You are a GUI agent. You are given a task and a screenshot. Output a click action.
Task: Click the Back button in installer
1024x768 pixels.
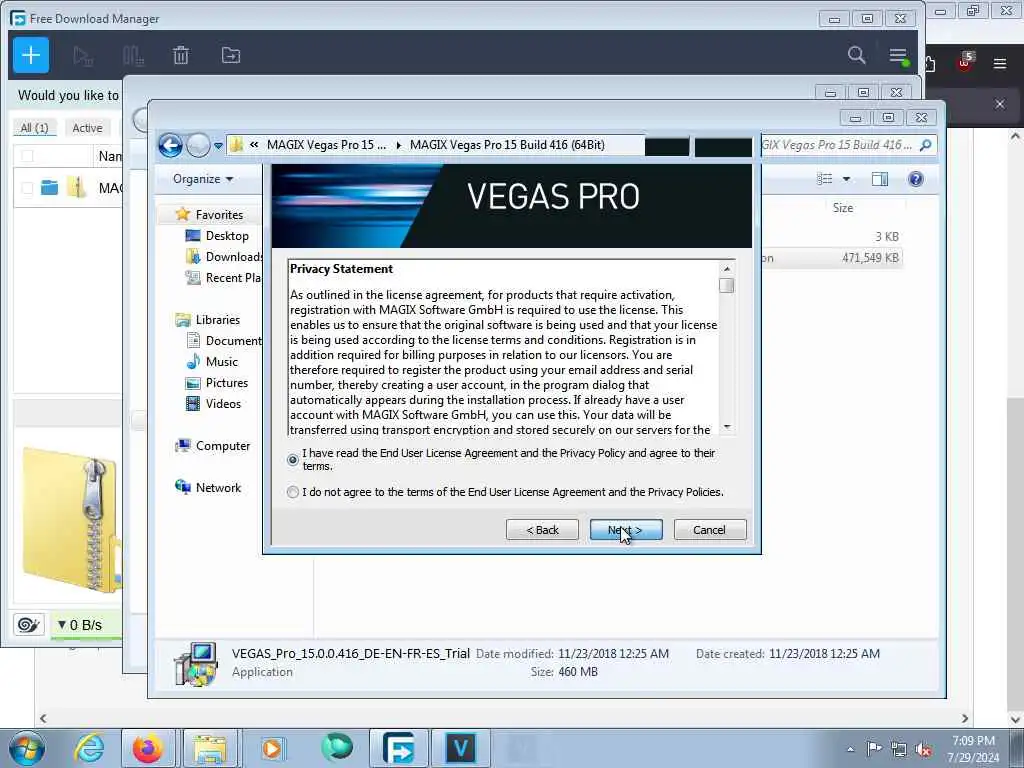click(542, 530)
